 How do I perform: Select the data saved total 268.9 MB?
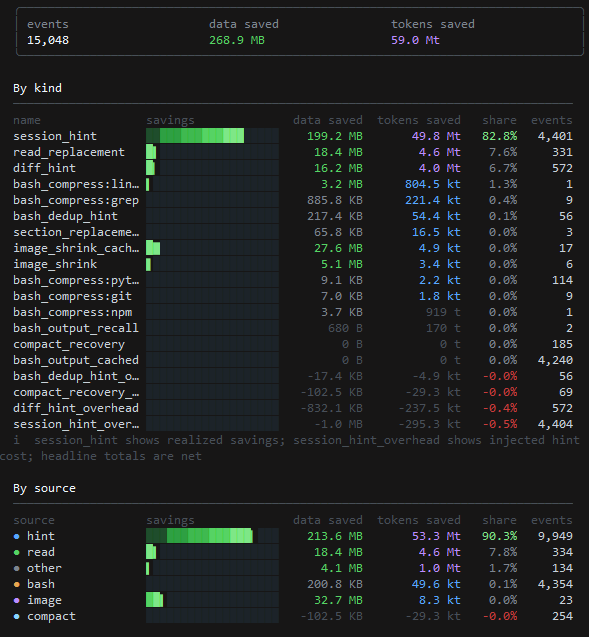(x=237, y=40)
